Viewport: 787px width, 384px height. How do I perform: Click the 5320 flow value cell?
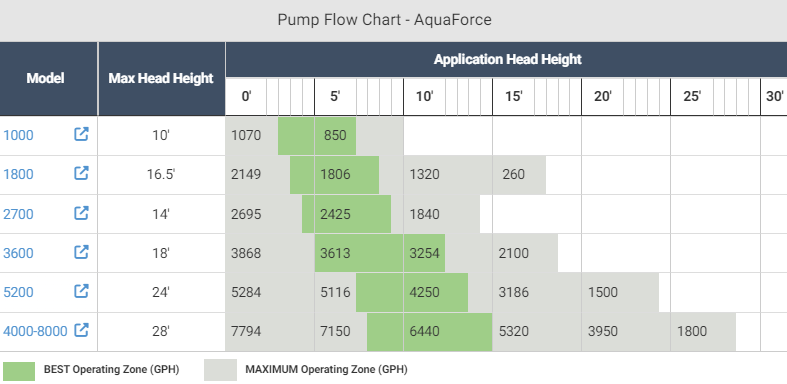pos(513,331)
